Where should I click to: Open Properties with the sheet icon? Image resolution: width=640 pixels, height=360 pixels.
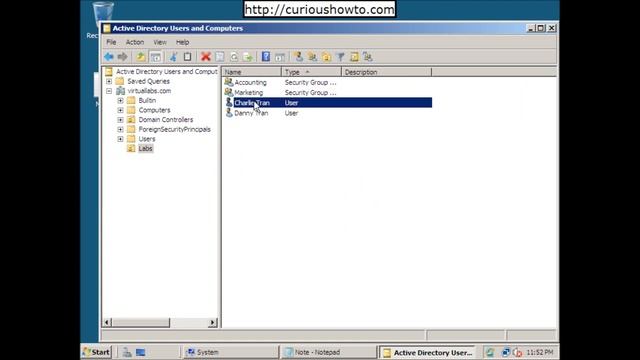[220, 57]
